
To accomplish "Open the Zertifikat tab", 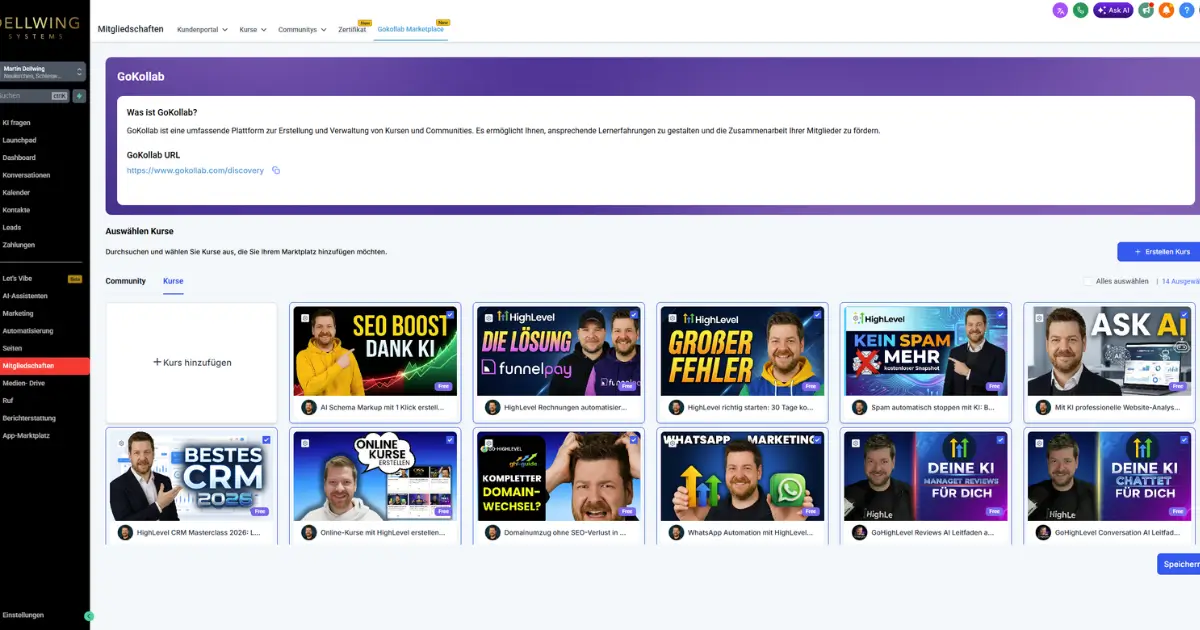I will pyautogui.click(x=351, y=30).
